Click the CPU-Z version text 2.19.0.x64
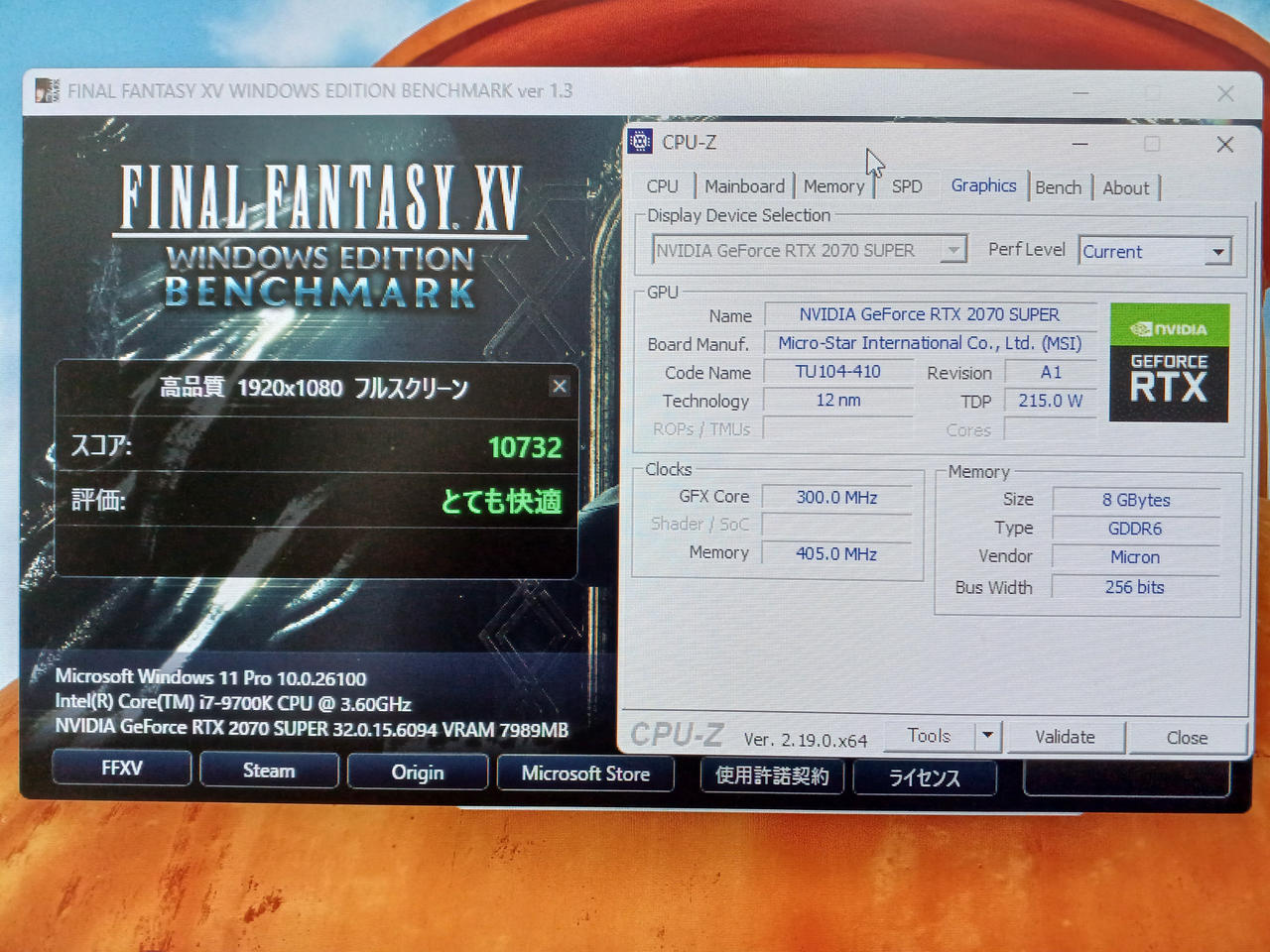The image size is (1270, 952). click(806, 740)
